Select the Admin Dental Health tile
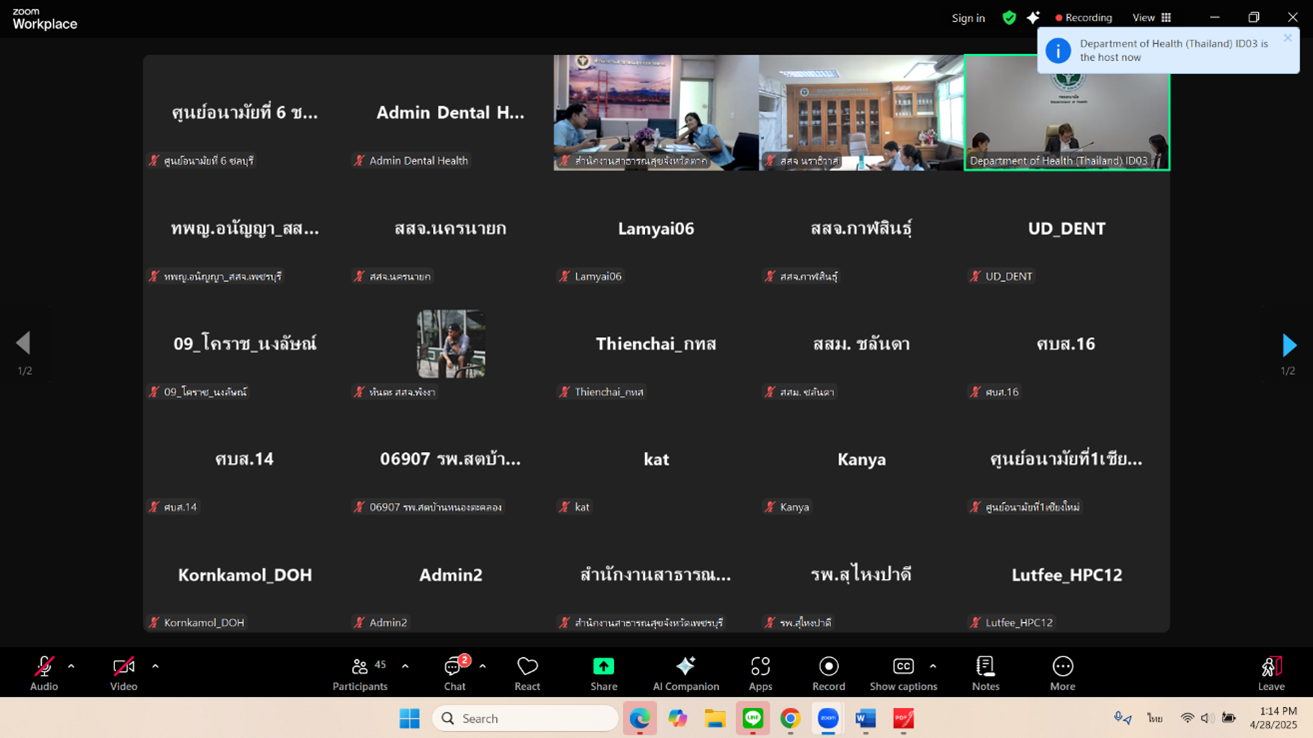 pyautogui.click(x=451, y=112)
